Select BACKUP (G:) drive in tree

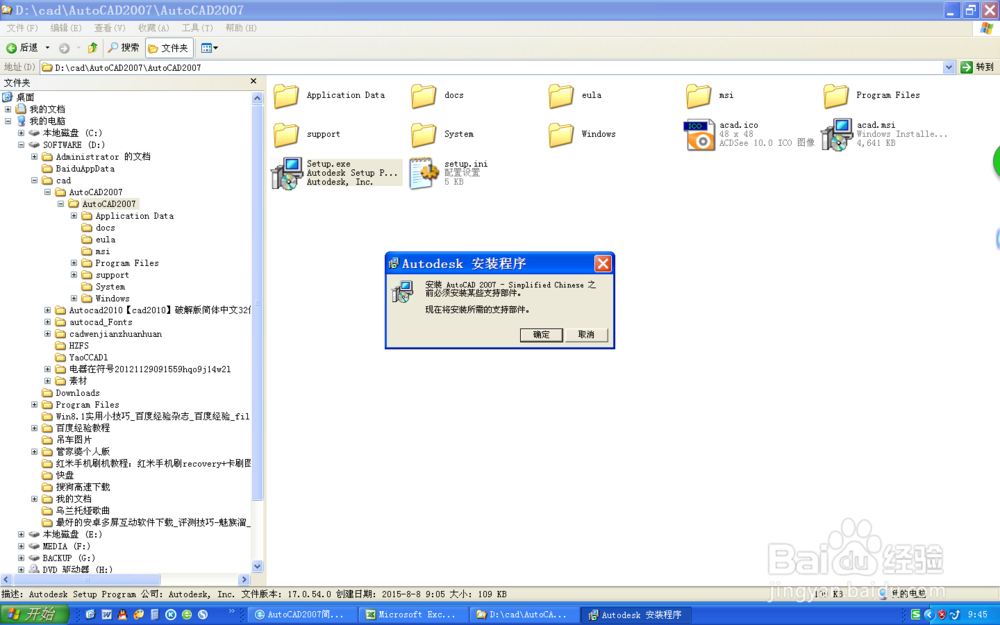tap(69, 558)
